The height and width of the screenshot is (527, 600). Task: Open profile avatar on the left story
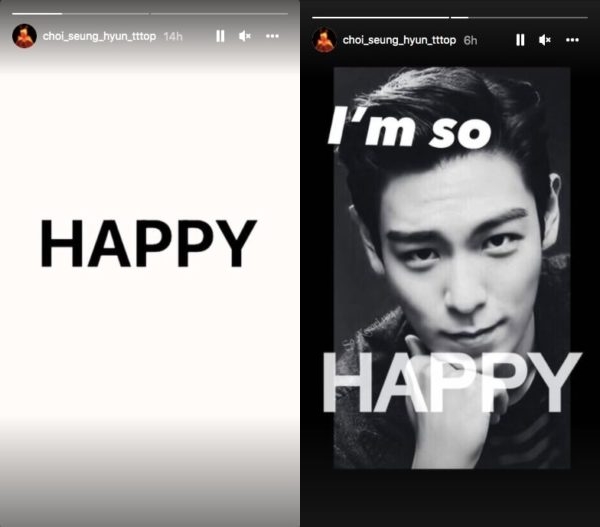[24, 36]
